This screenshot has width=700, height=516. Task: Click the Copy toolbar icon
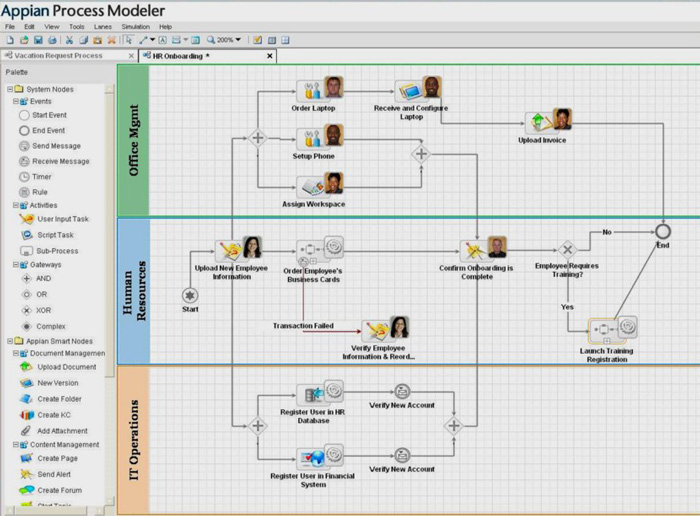pos(83,40)
